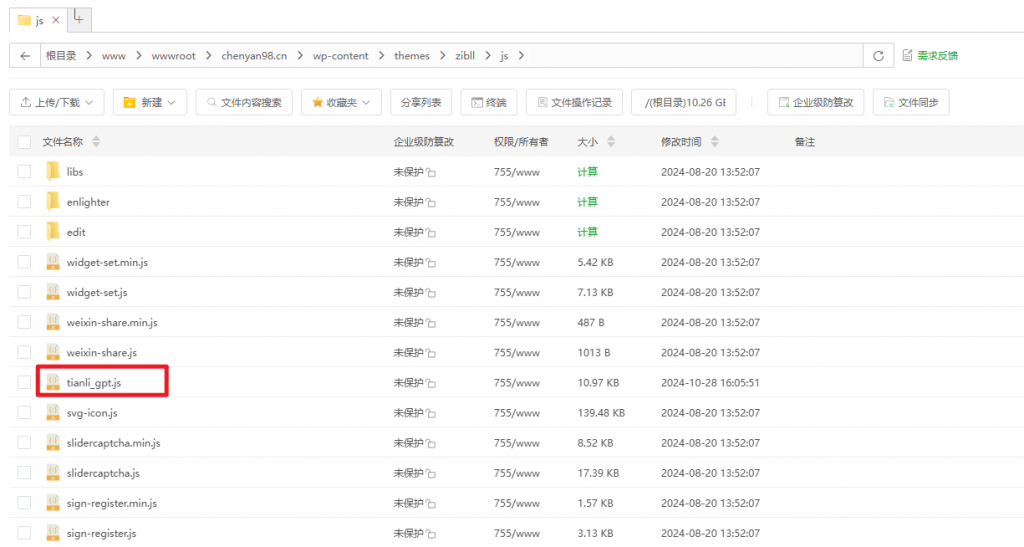Sort by 文件名称 column arrows
The width and height of the screenshot is (1024, 547).
click(96, 142)
